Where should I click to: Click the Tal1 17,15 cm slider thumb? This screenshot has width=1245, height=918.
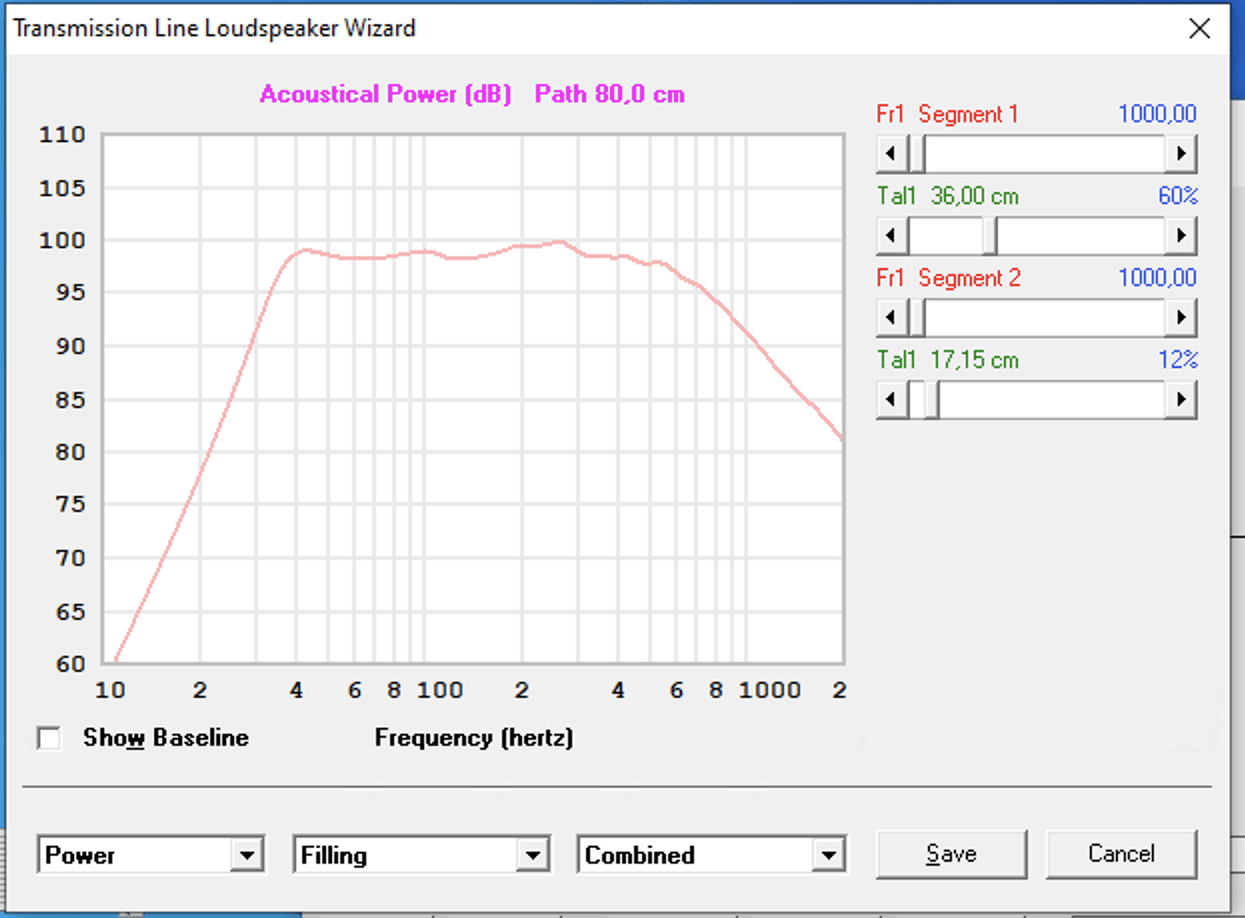pos(931,401)
